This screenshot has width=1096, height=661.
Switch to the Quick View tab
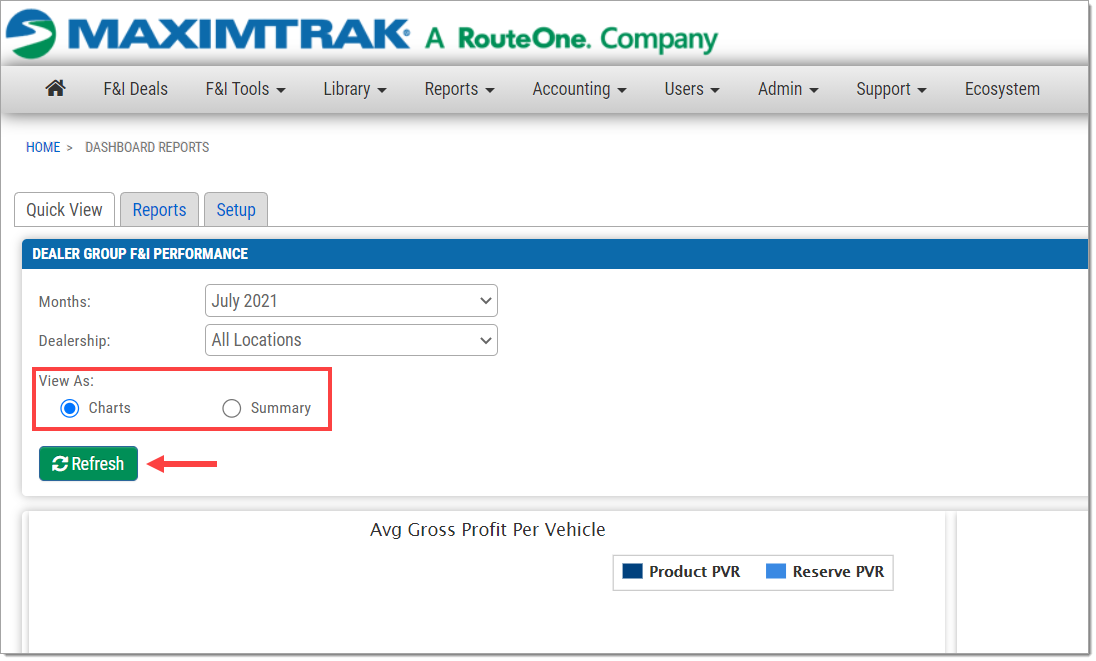(64, 210)
